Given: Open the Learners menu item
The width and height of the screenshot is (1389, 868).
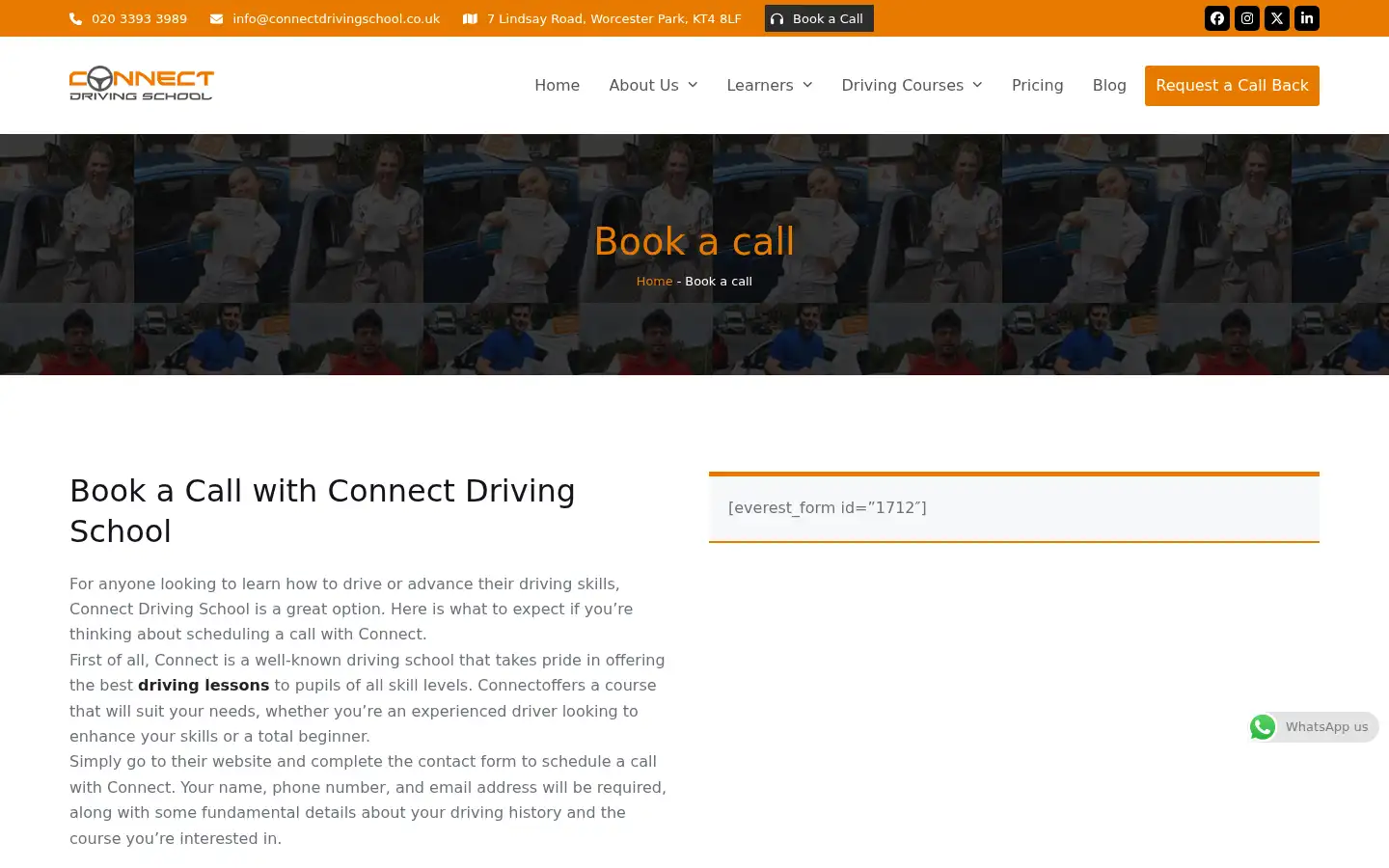Looking at the screenshot, I should point(760,85).
